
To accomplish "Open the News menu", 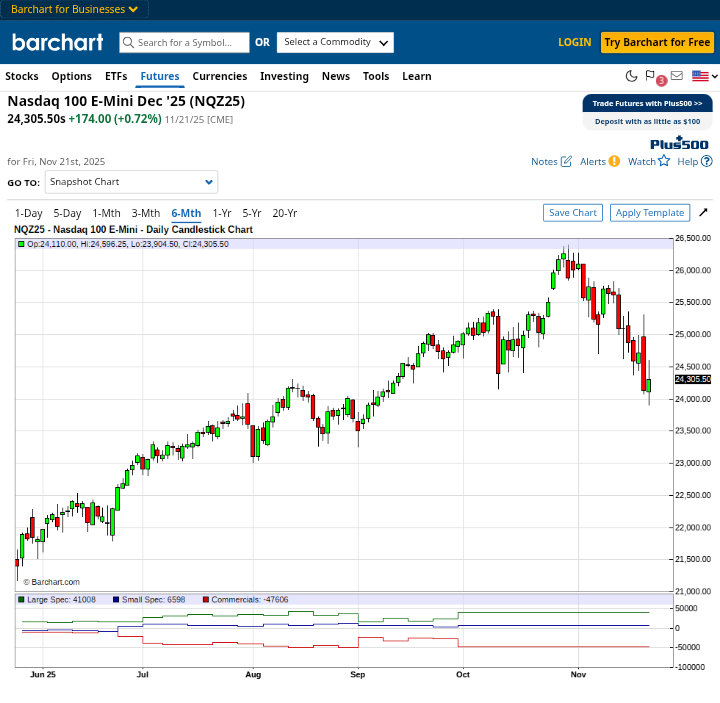I will point(336,76).
